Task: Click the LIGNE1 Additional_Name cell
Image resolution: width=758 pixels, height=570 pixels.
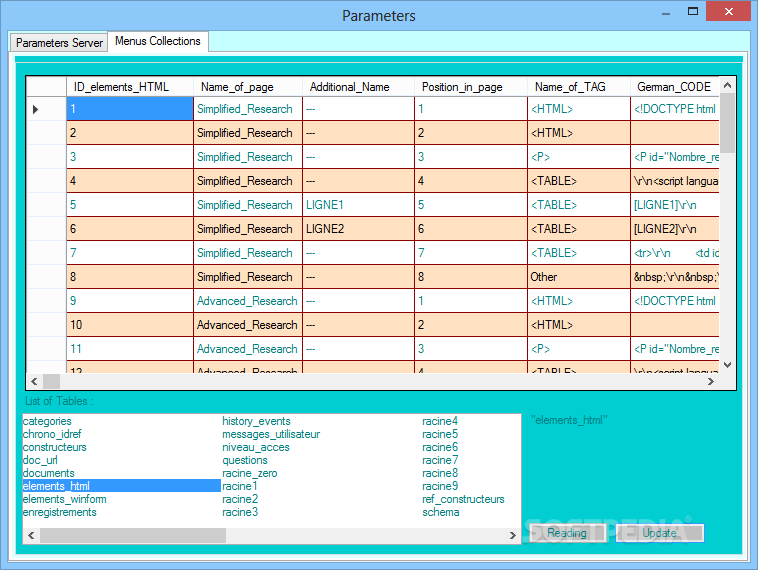Action: pos(358,205)
